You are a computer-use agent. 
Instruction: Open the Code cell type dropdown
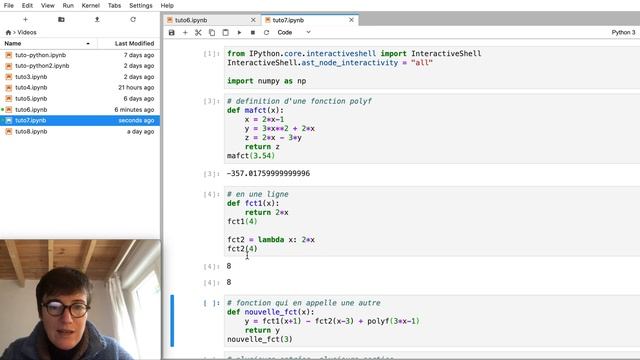coord(294,32)
